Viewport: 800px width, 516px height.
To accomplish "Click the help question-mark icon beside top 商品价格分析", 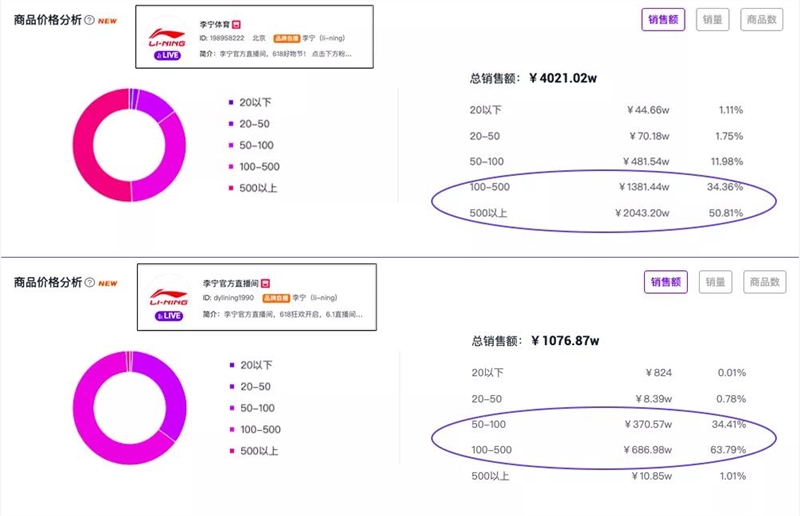I will 89,20.
